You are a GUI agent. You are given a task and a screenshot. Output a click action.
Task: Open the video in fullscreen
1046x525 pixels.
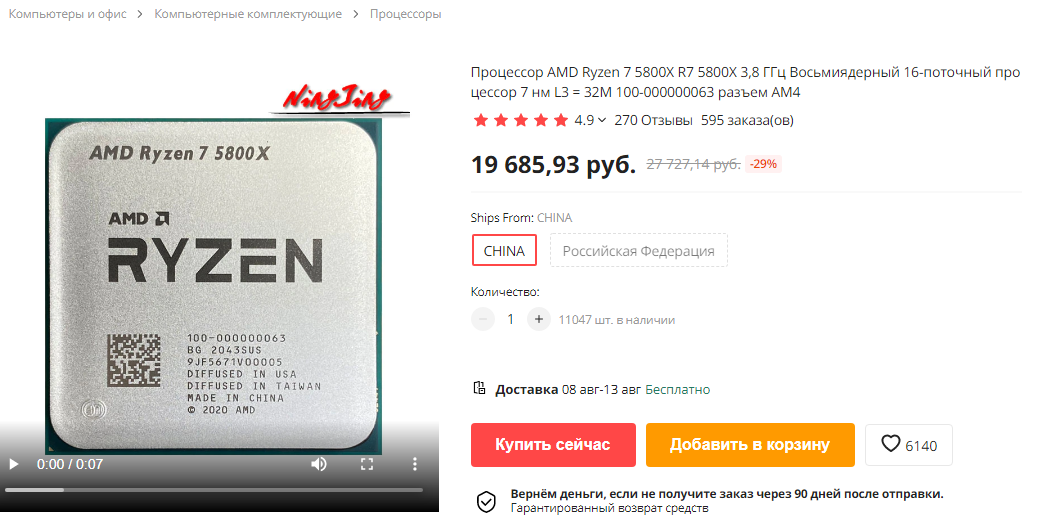[x=367, y=464]
